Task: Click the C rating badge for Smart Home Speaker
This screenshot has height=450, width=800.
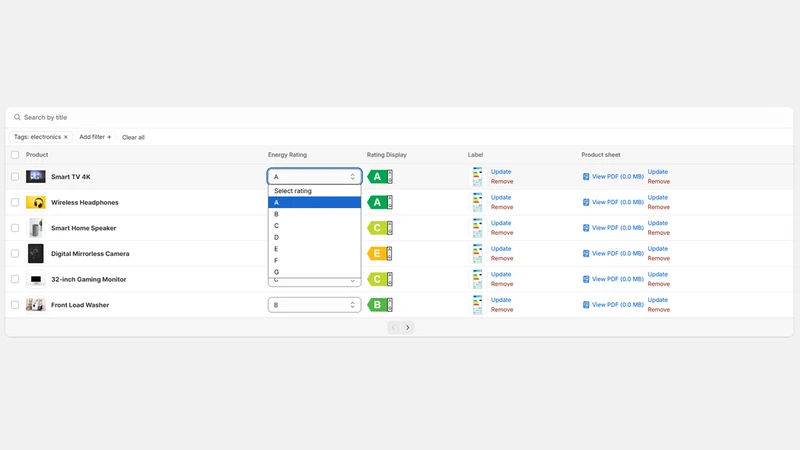Action: (x=380, y=228)
